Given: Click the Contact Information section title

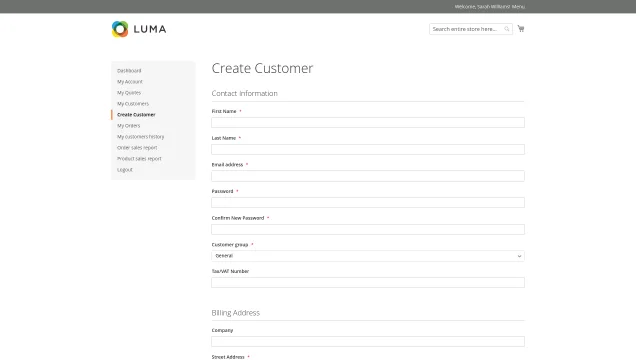Looking at the screenshot, I should 244,93.
